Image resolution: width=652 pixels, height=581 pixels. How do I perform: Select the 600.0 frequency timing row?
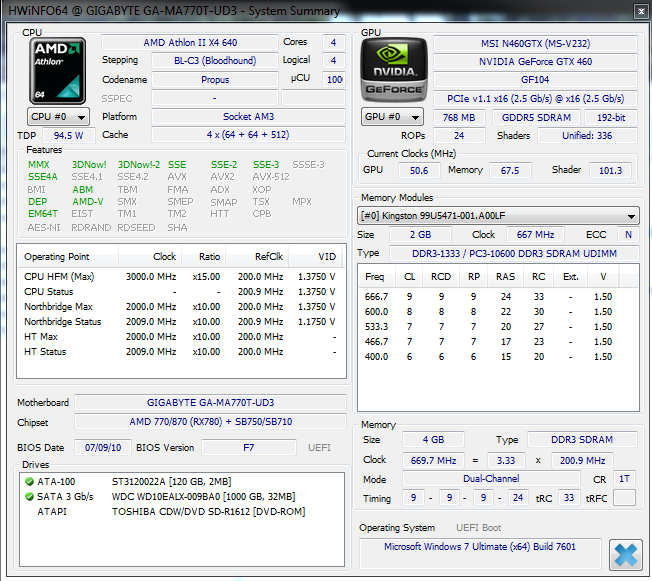pos(498,312)
